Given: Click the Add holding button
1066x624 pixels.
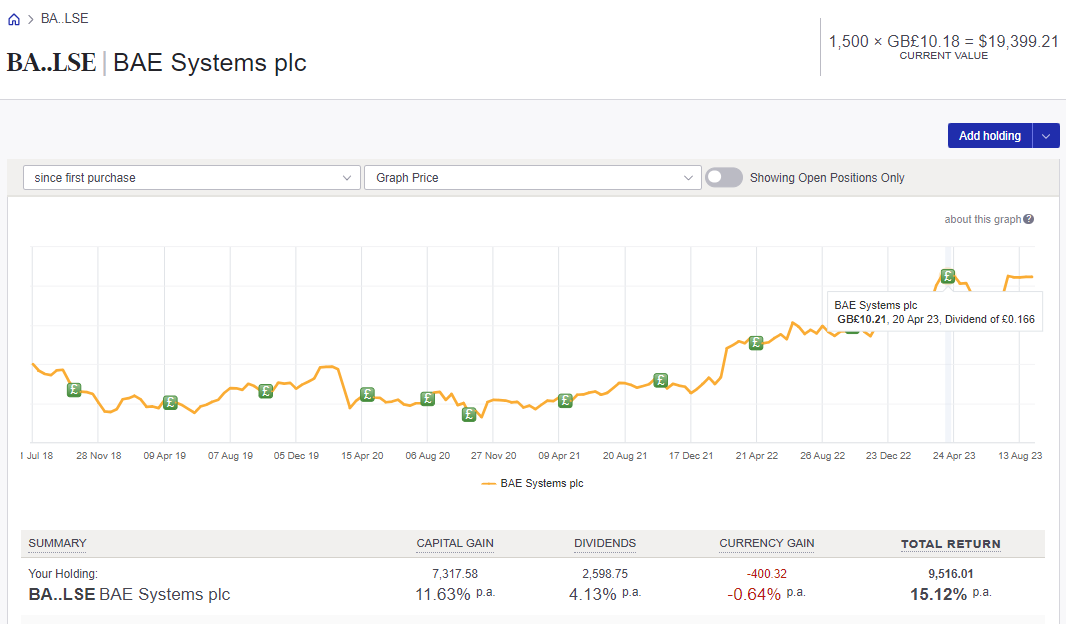Looking at the screenshot, I should [989, 135].
